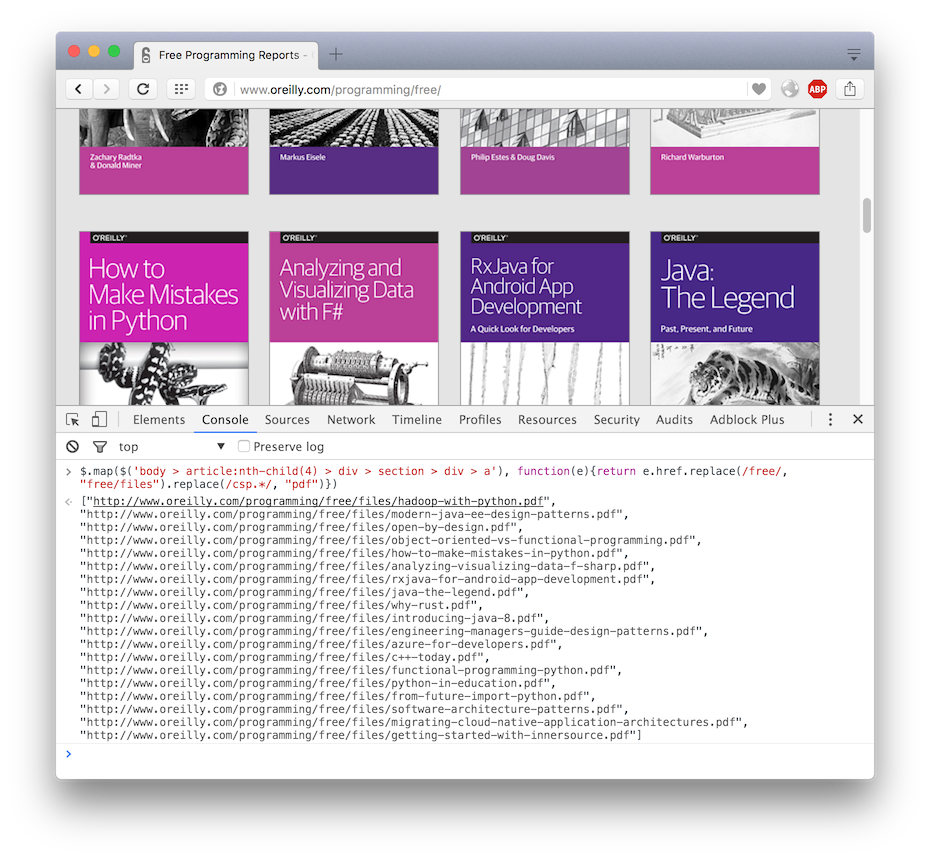Click the introducing-java-8.pdf output line
930x859 pixels.
pyautogui.click(x=314, y=618)
